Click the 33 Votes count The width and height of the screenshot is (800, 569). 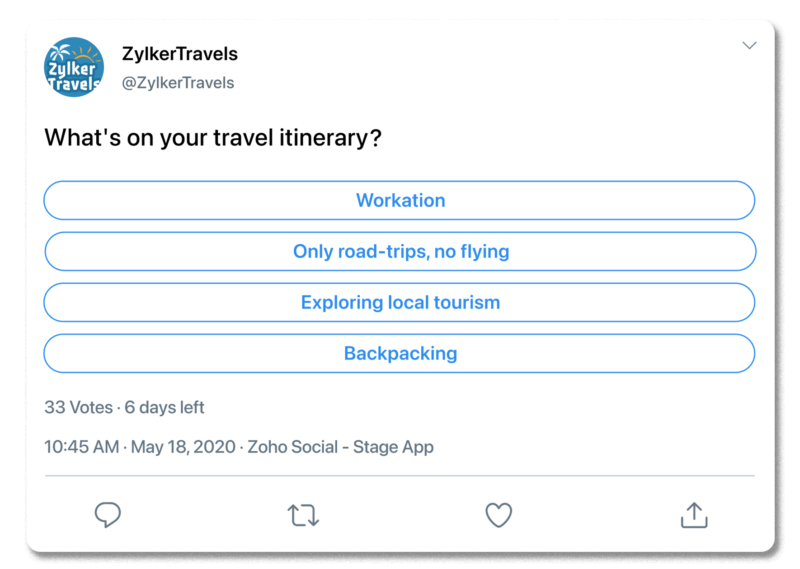[x=78, y=407]
